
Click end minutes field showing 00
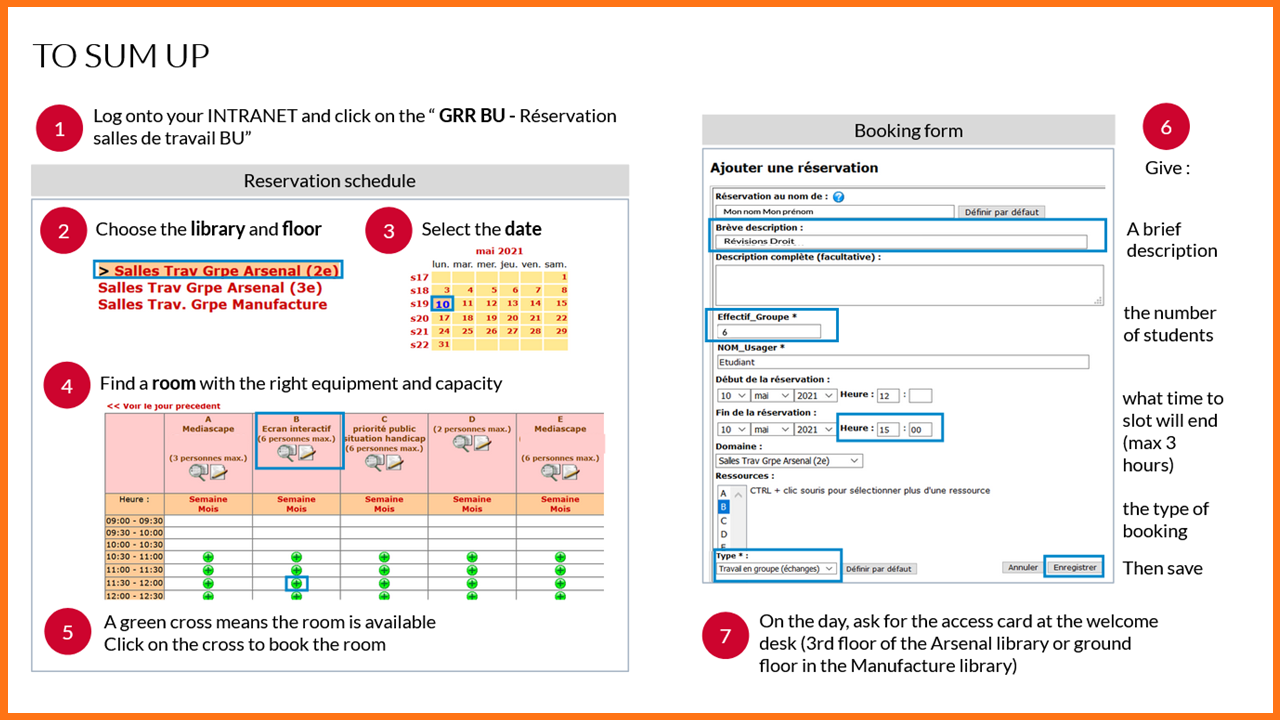click(920, 429)
